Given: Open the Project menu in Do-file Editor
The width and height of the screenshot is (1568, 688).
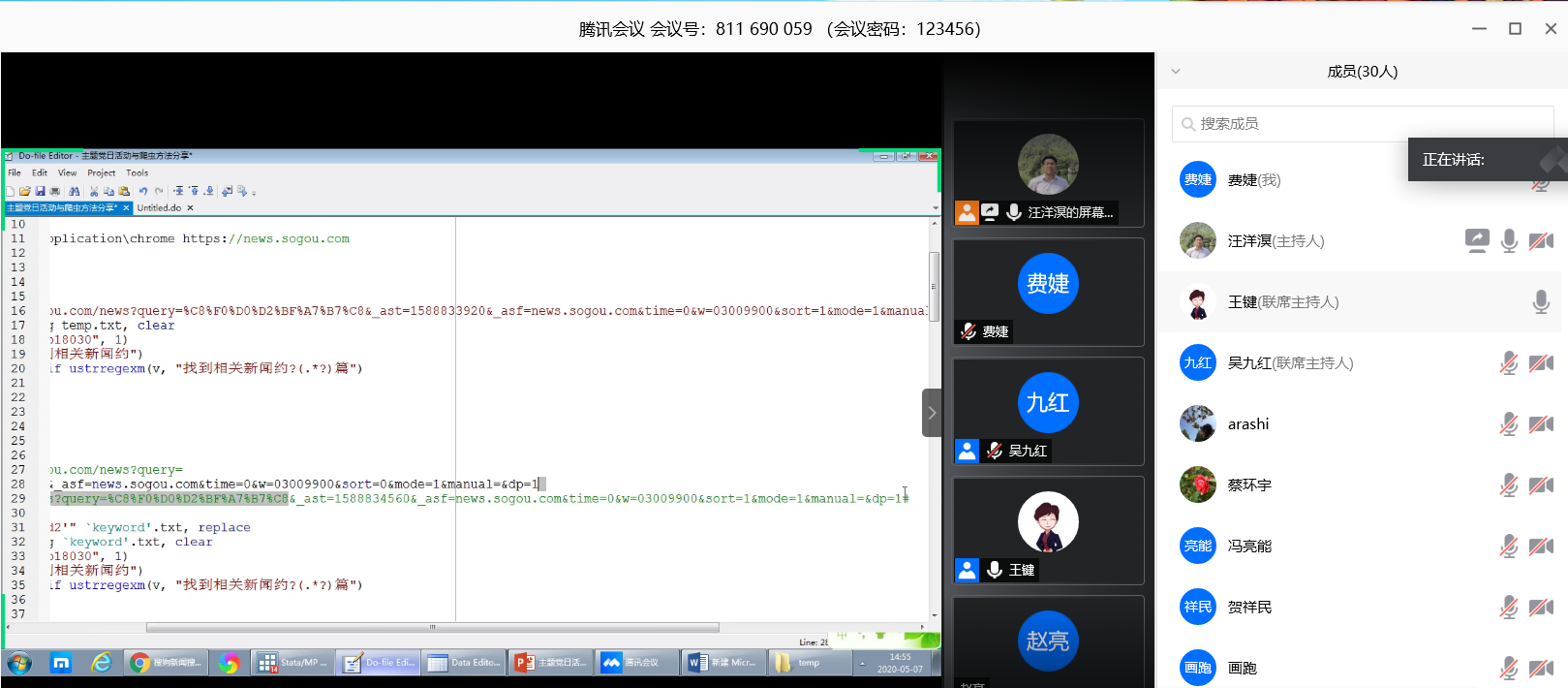Looking at the screenshot, I should pos(101,173).
